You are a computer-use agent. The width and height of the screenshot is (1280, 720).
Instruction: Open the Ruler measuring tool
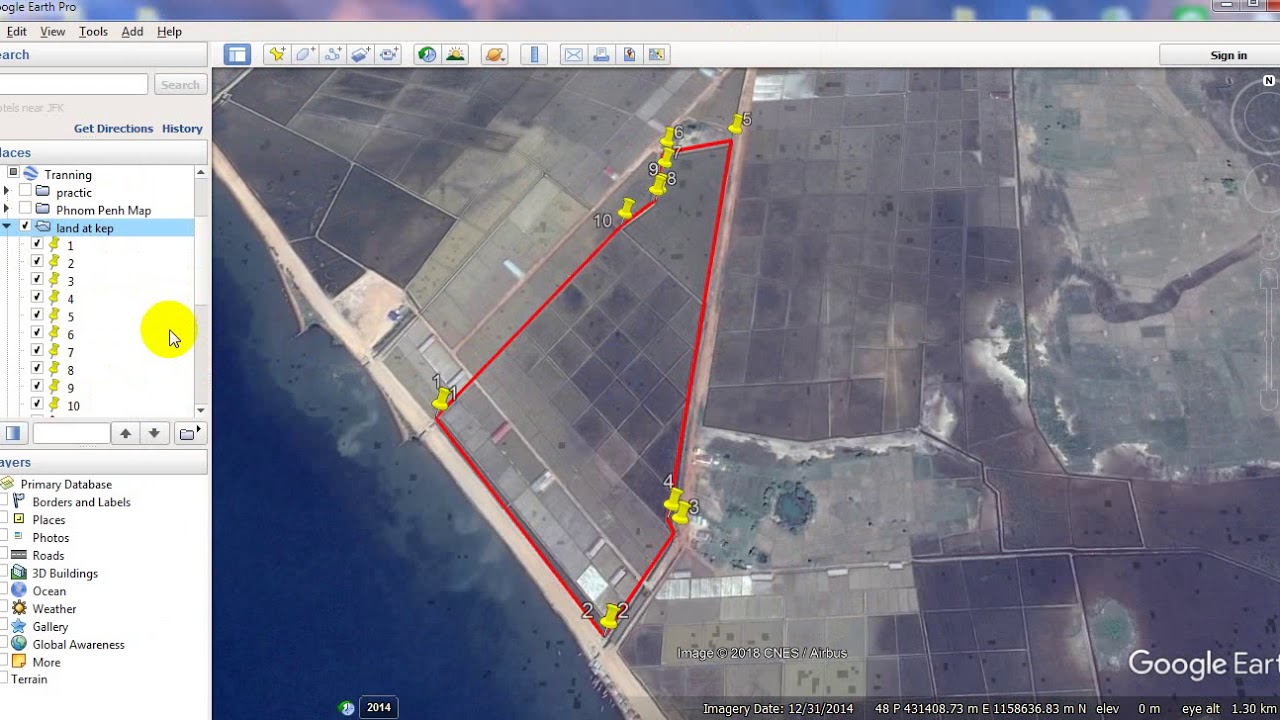pos(534,55)
